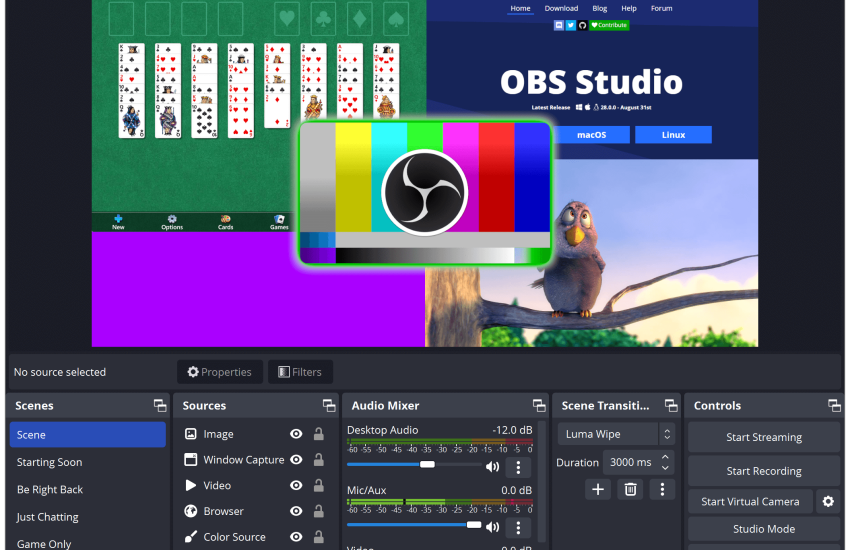Undock the Sources panel
The image size is (850, 550).
(329, 406)
